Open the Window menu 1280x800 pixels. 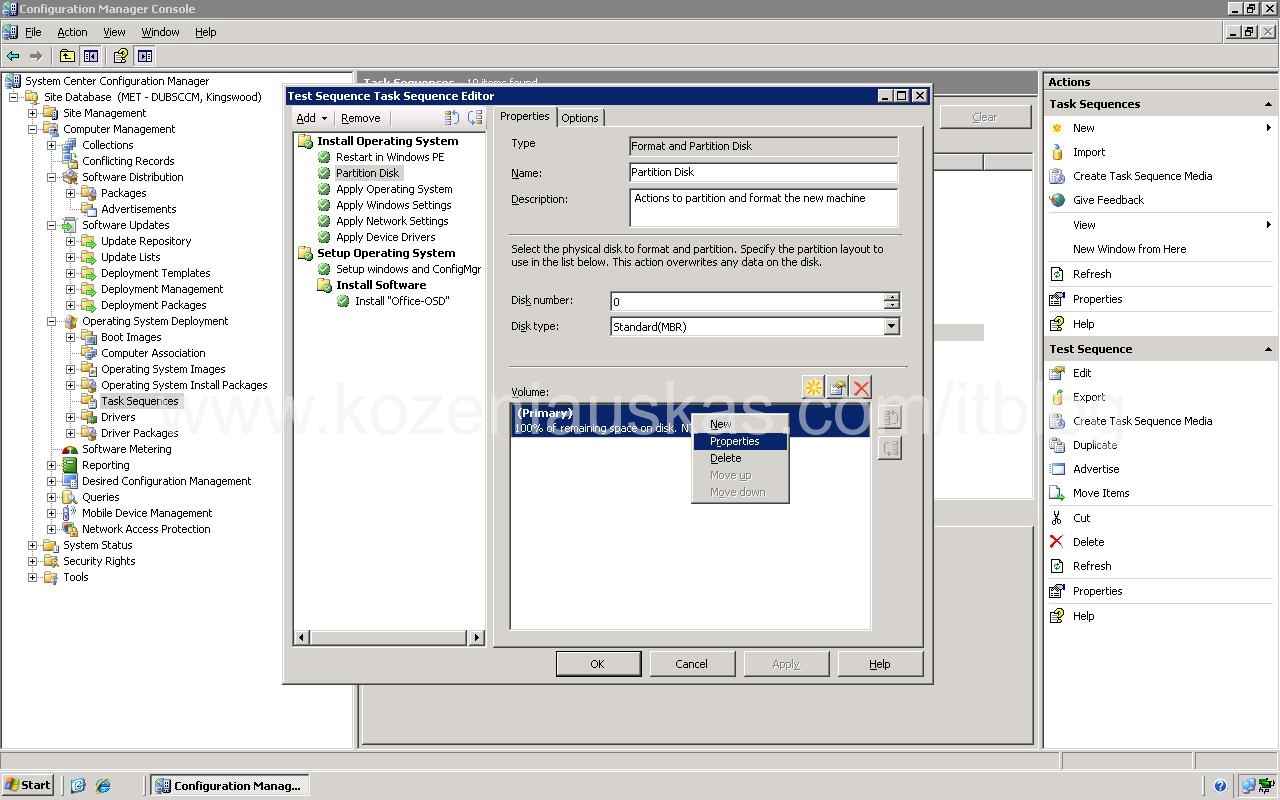point(160,32)
